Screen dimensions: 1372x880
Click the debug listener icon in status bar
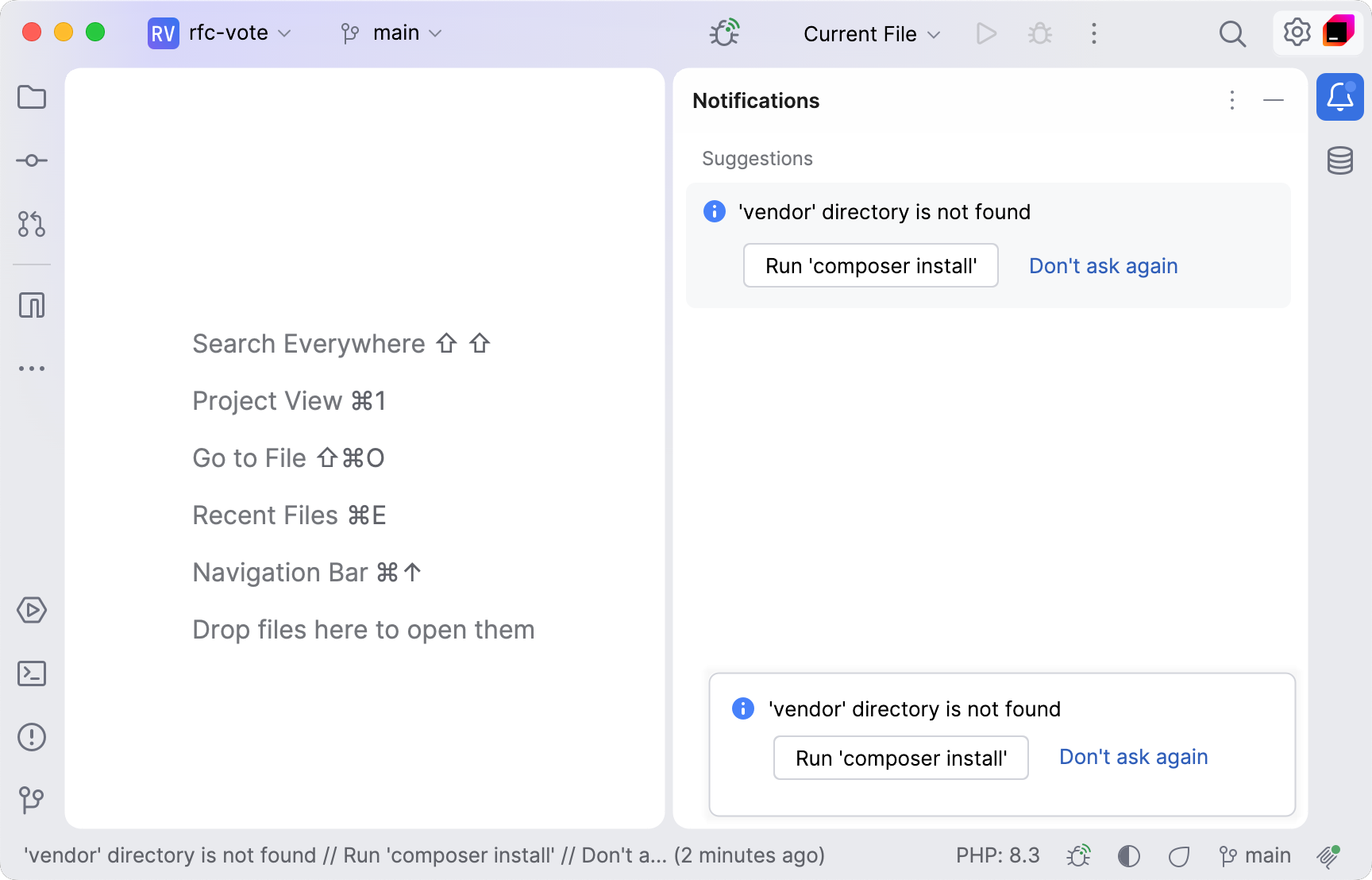coord(1078,855)
